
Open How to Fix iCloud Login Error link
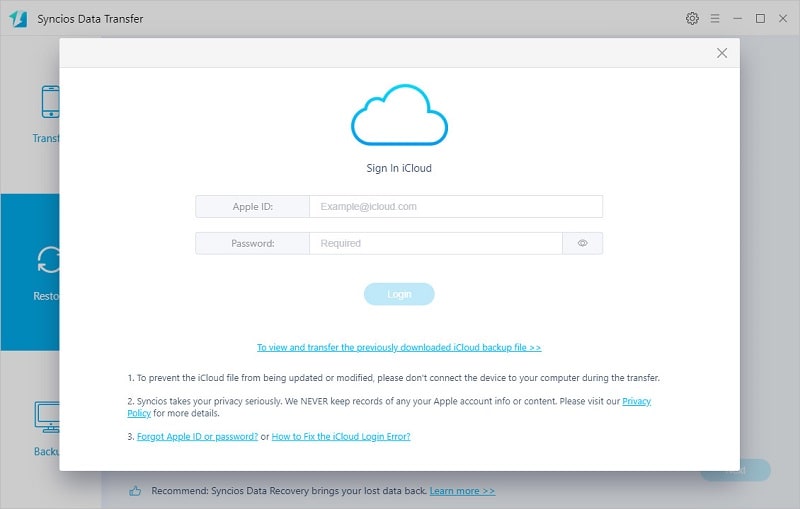(341, 437)
